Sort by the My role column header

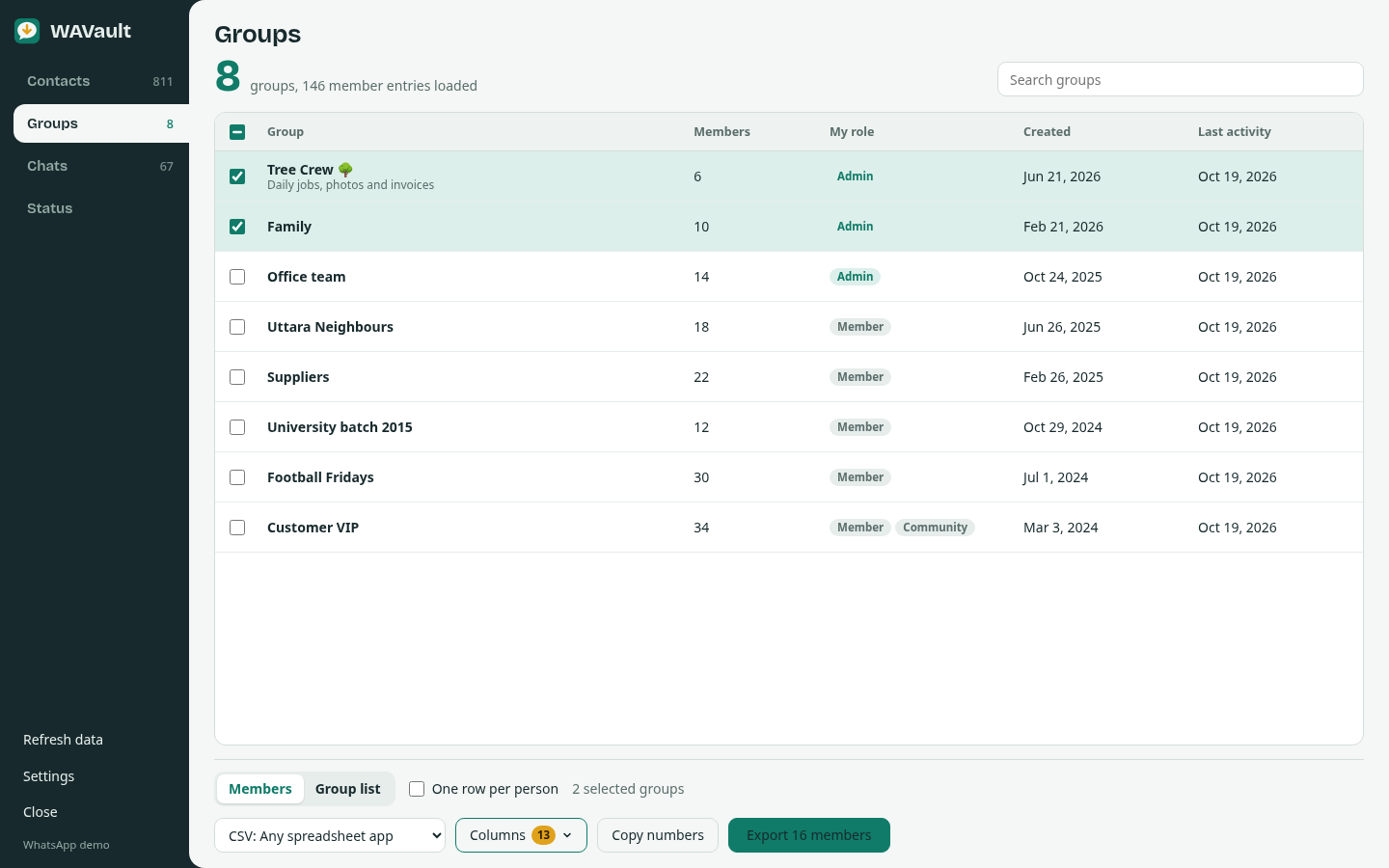[x=852, y=132]
